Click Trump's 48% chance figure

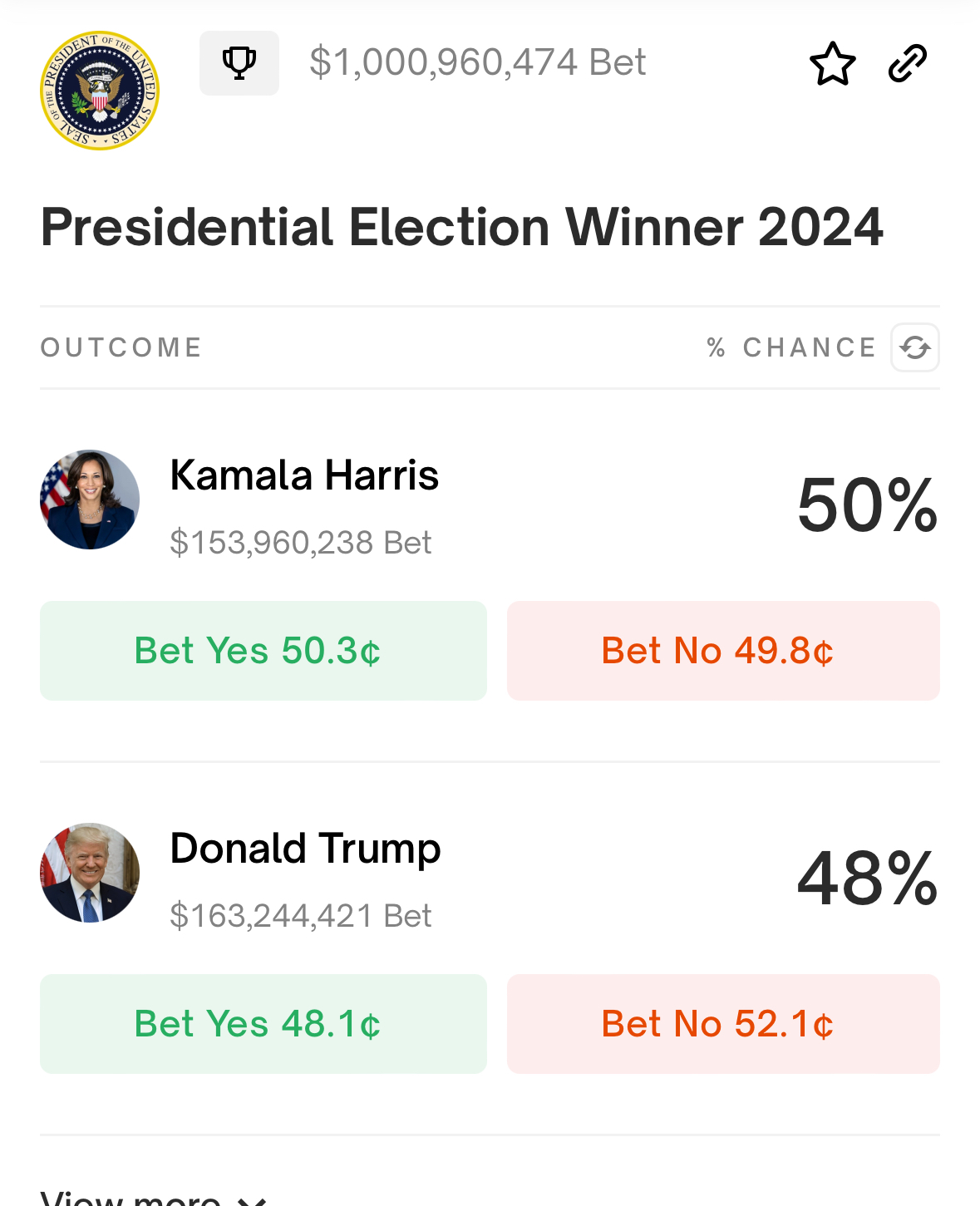[868, 879]
